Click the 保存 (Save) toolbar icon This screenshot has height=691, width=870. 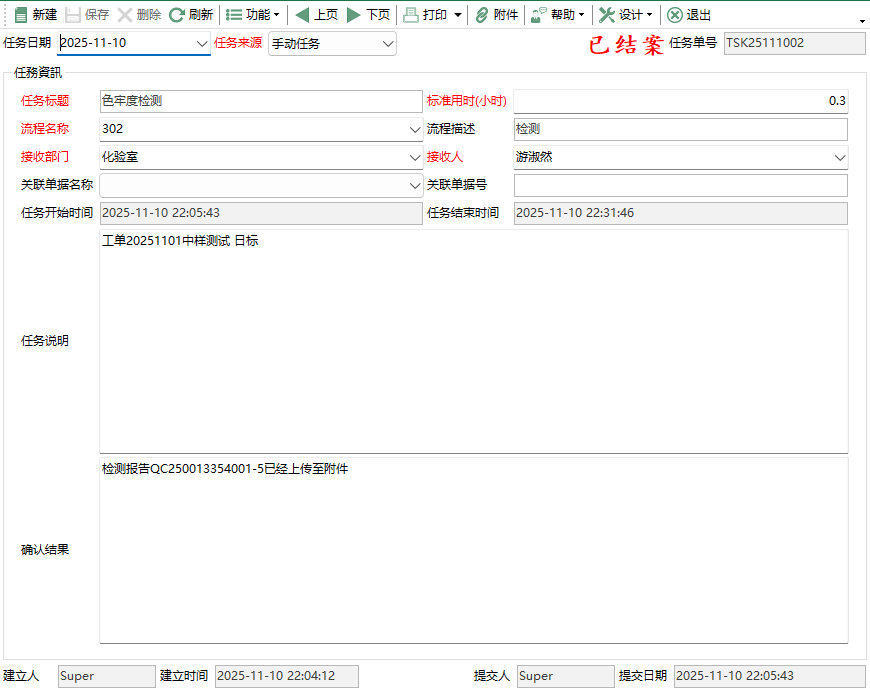[x=73, y=15]
